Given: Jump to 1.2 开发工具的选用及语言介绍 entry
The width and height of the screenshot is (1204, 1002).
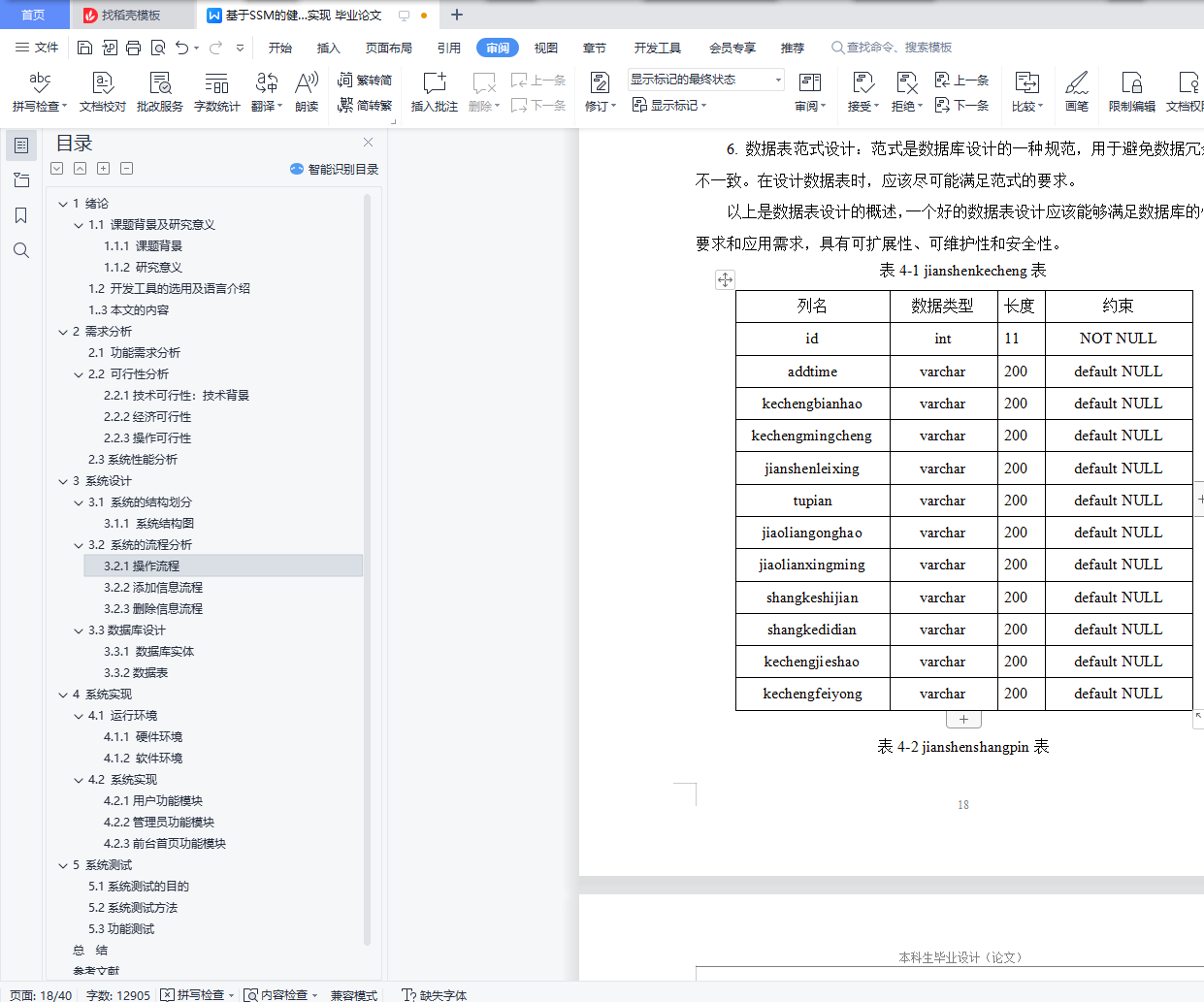Looking at the screenshot, I should [169, 289].
